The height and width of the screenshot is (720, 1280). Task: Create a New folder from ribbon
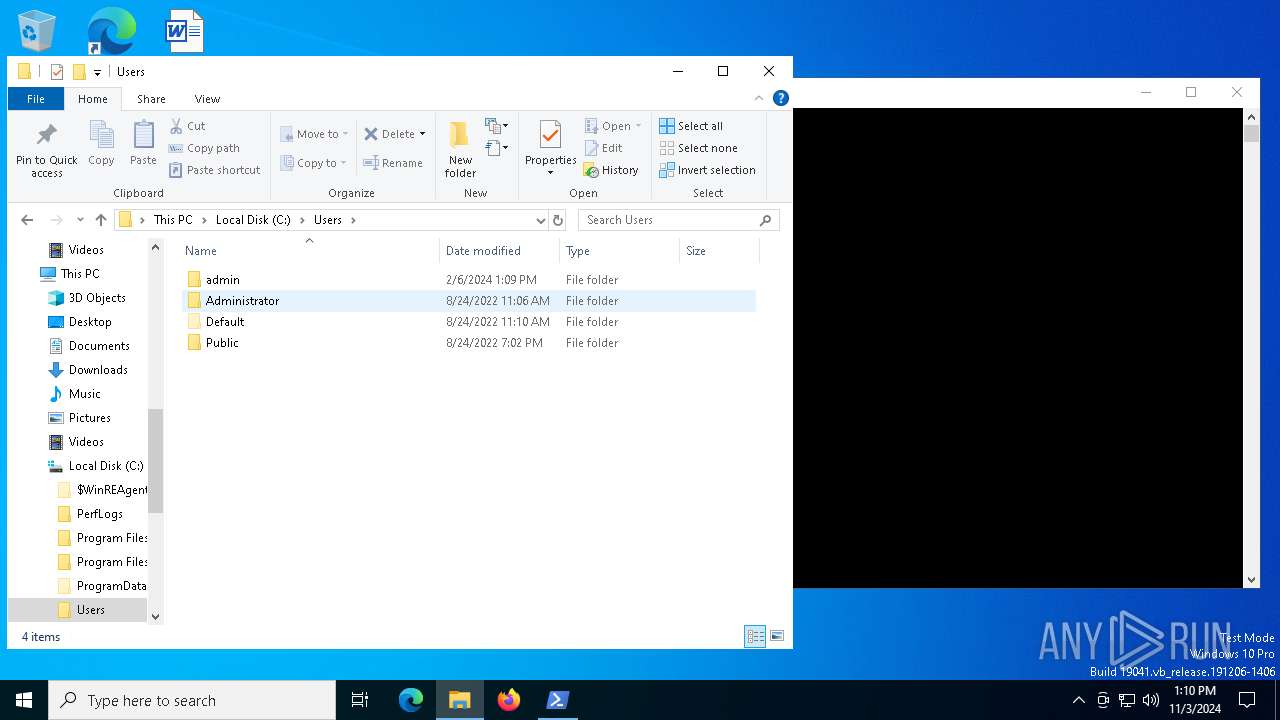460,150
